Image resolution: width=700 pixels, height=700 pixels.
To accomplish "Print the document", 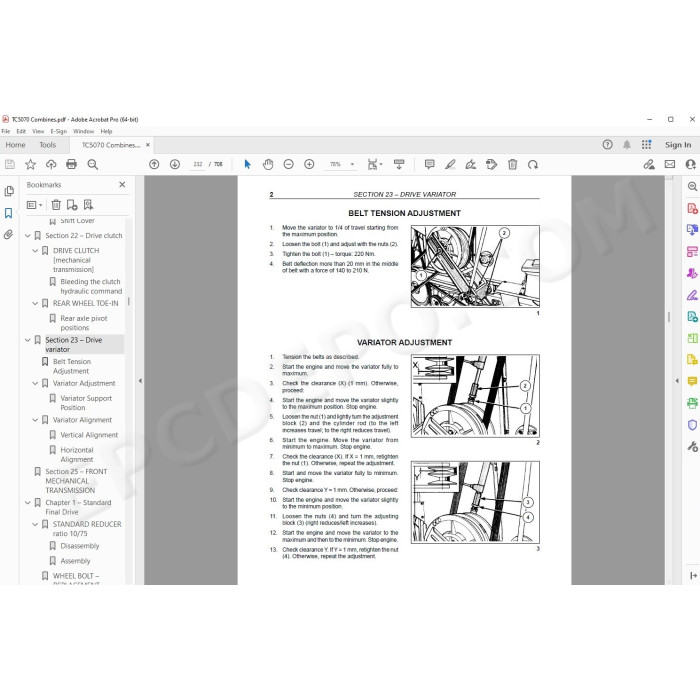I will click(x=71, y=164).
